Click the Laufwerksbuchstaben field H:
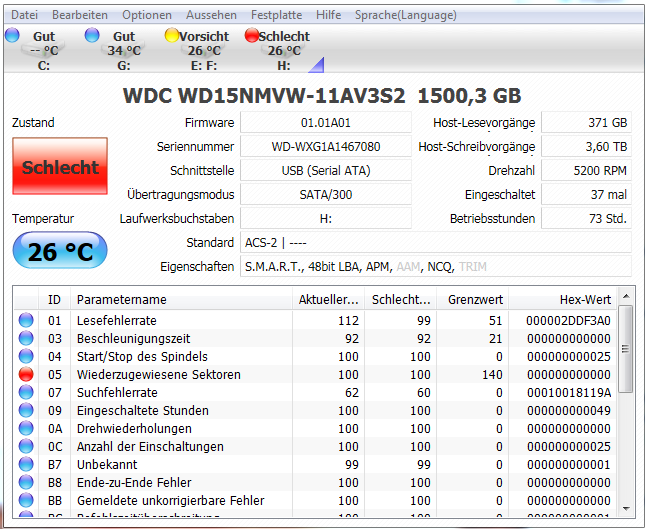This screenshot has width=645, height=529. (326, 218)
